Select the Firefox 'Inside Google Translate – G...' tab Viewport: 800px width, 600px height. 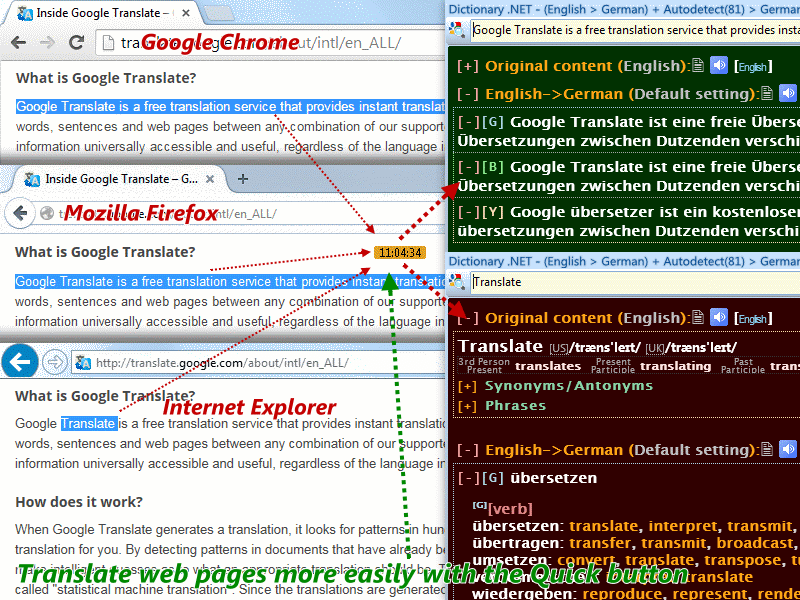120,179
